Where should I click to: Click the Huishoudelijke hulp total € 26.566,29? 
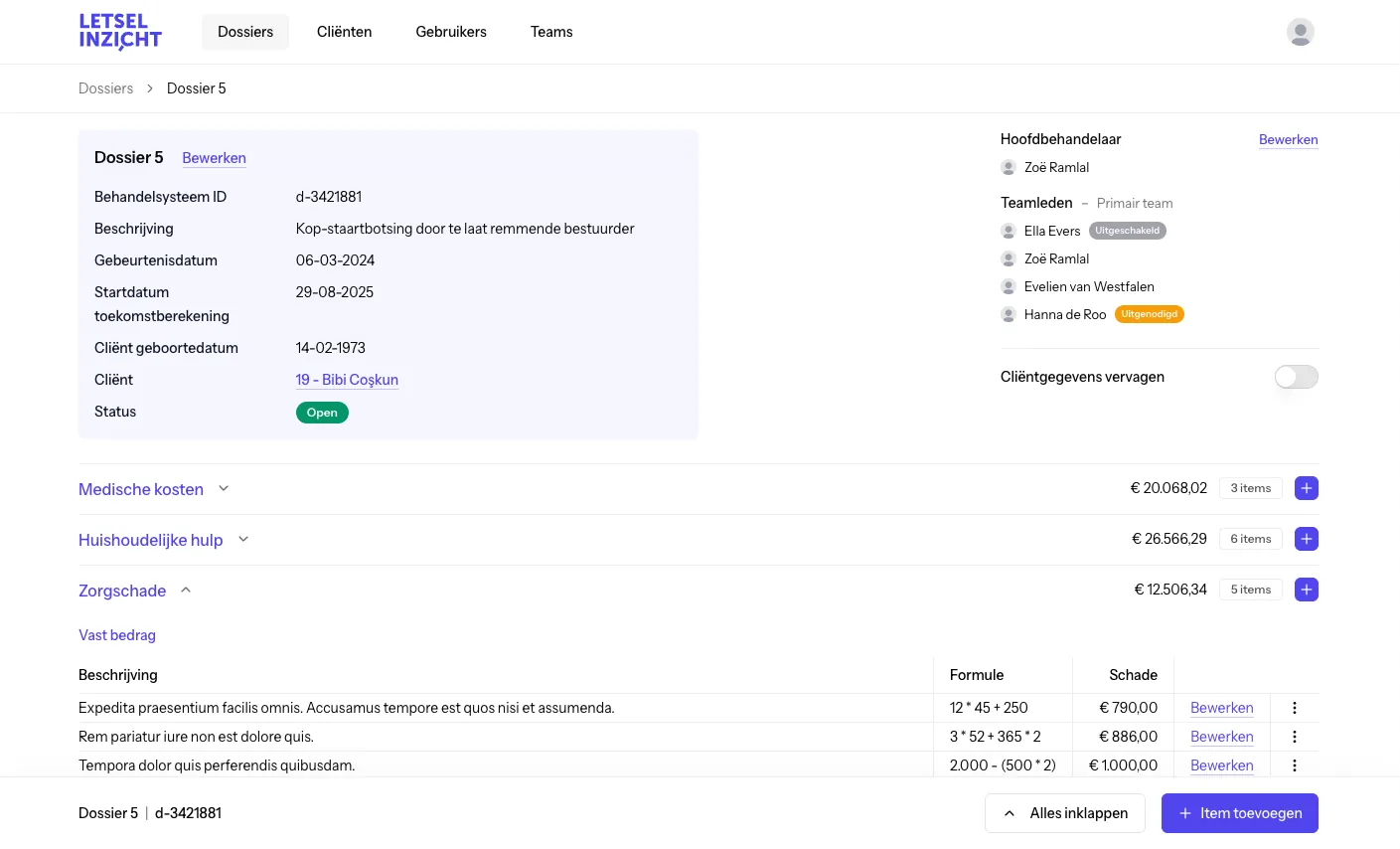coord(1169,539)
